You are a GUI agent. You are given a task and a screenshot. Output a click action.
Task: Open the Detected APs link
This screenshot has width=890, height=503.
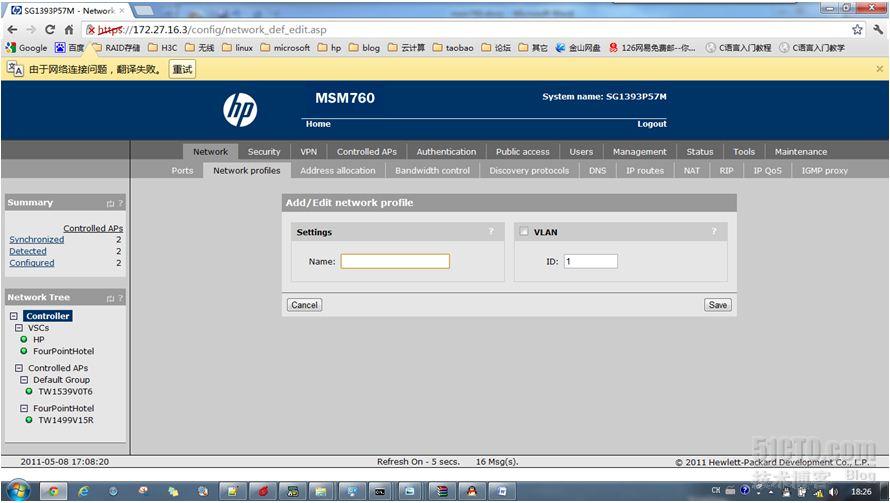(28, 251)
